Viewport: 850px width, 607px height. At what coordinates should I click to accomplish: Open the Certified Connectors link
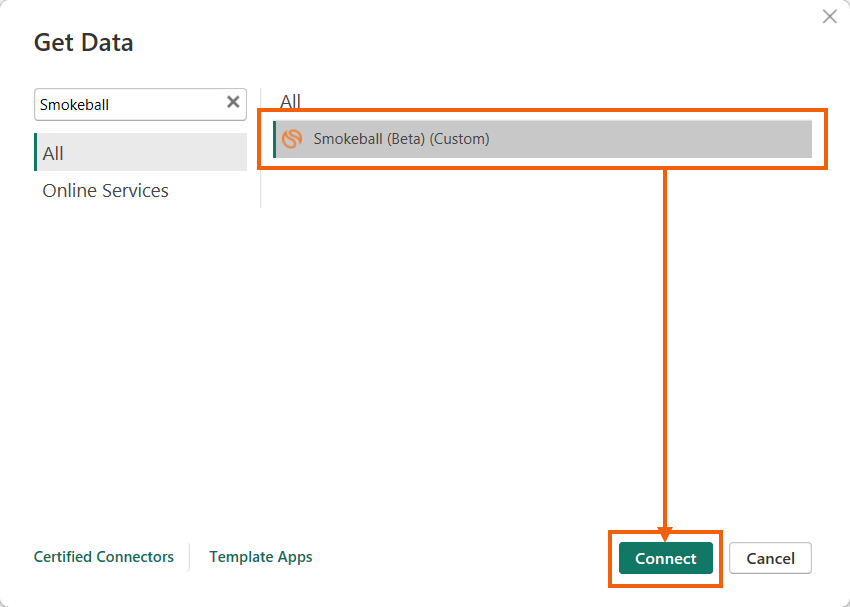tap(104, 557)
